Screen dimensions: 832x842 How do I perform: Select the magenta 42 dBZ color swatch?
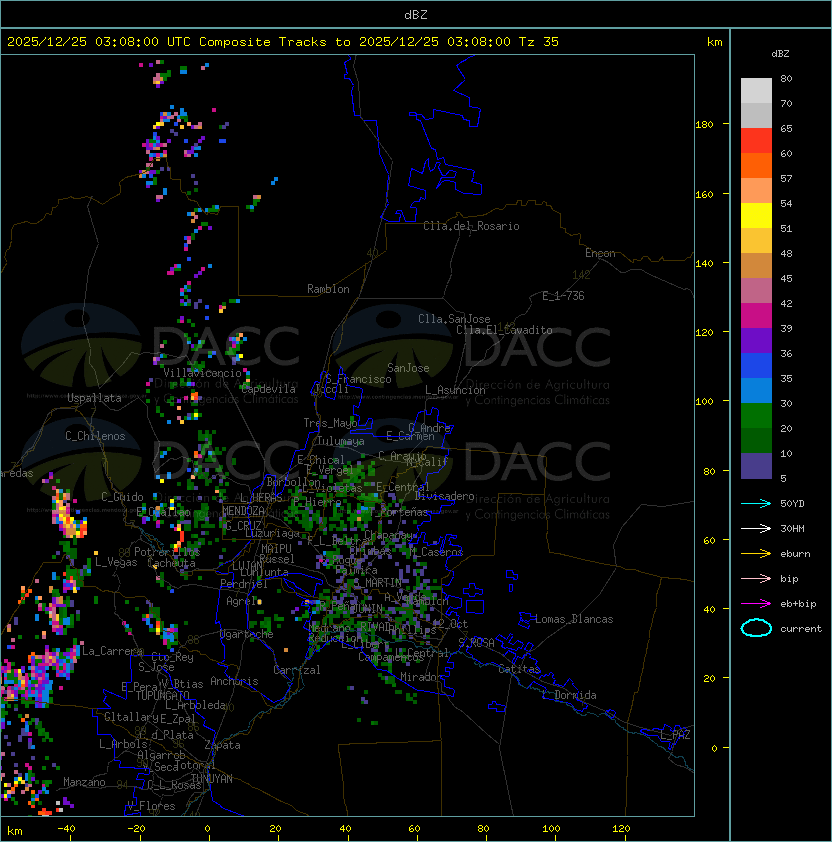756,316
